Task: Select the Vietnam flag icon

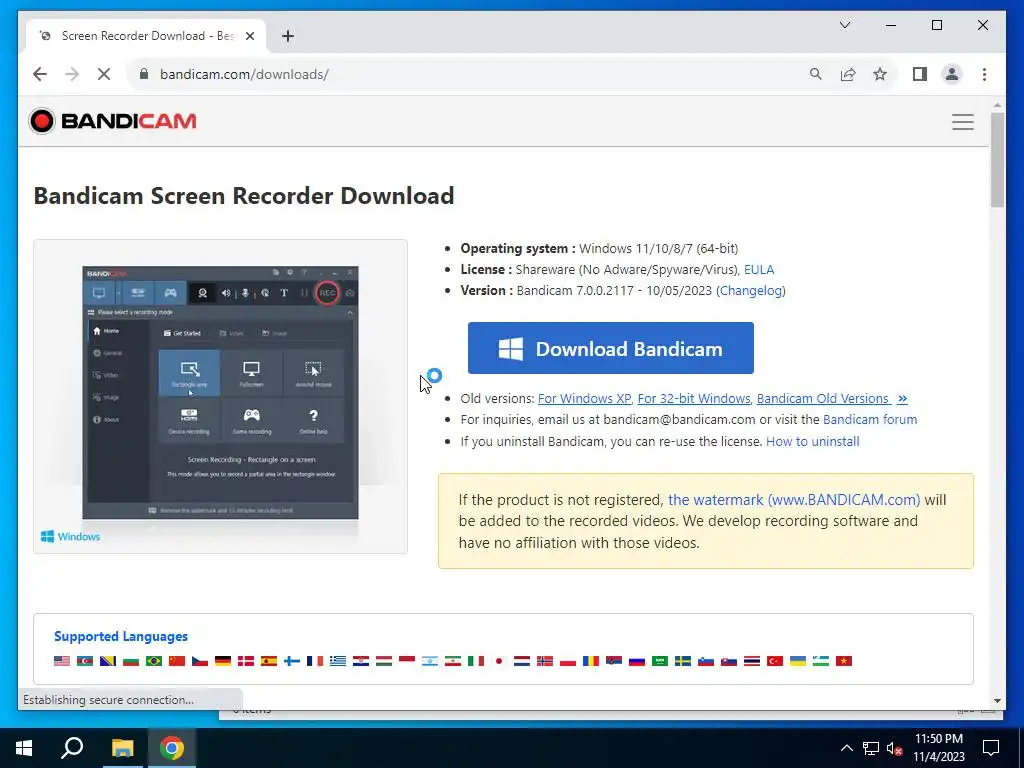Action: point(844,661)
